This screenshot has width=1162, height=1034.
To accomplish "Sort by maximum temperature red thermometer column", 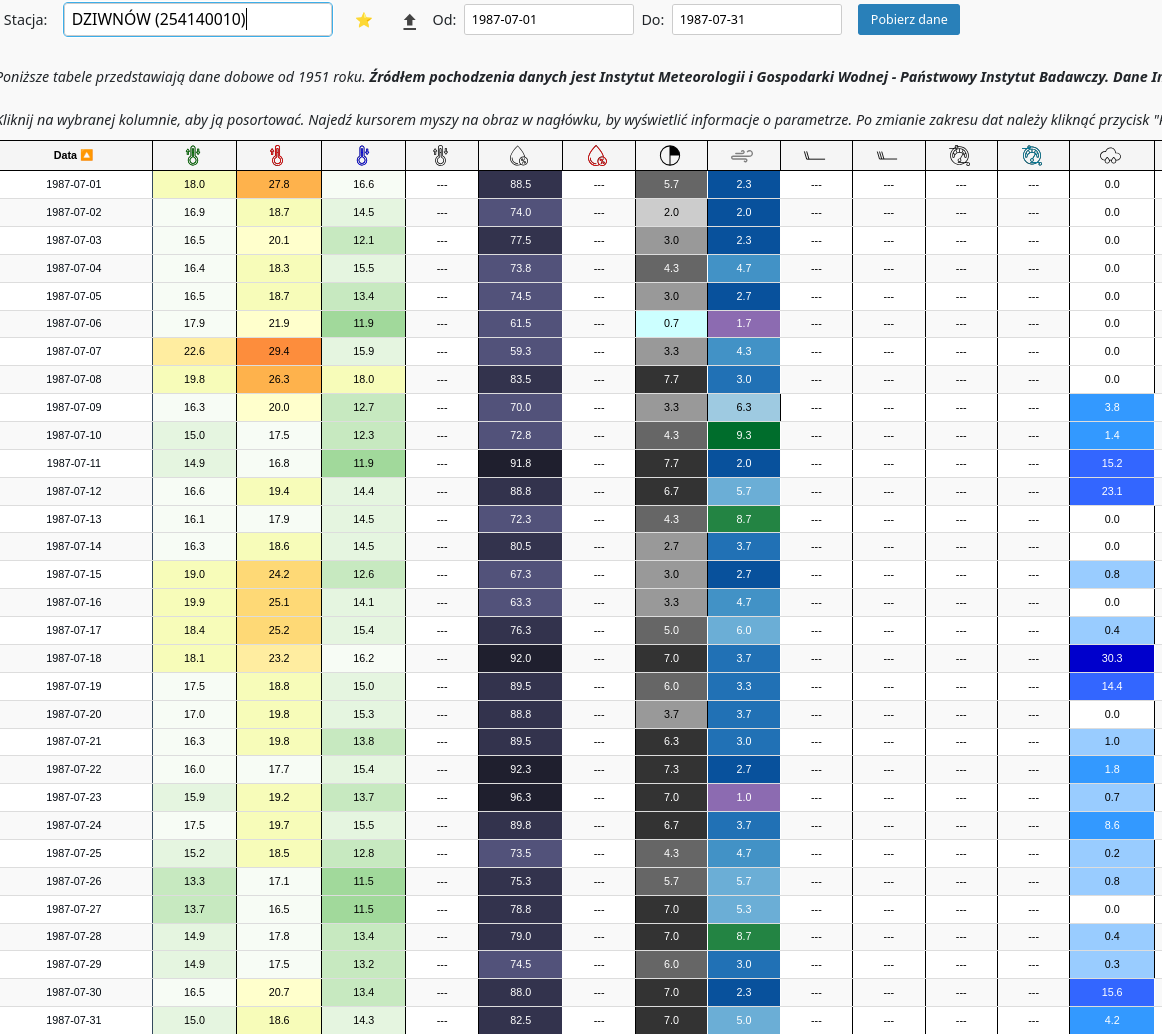I will (x=278, y=156).
